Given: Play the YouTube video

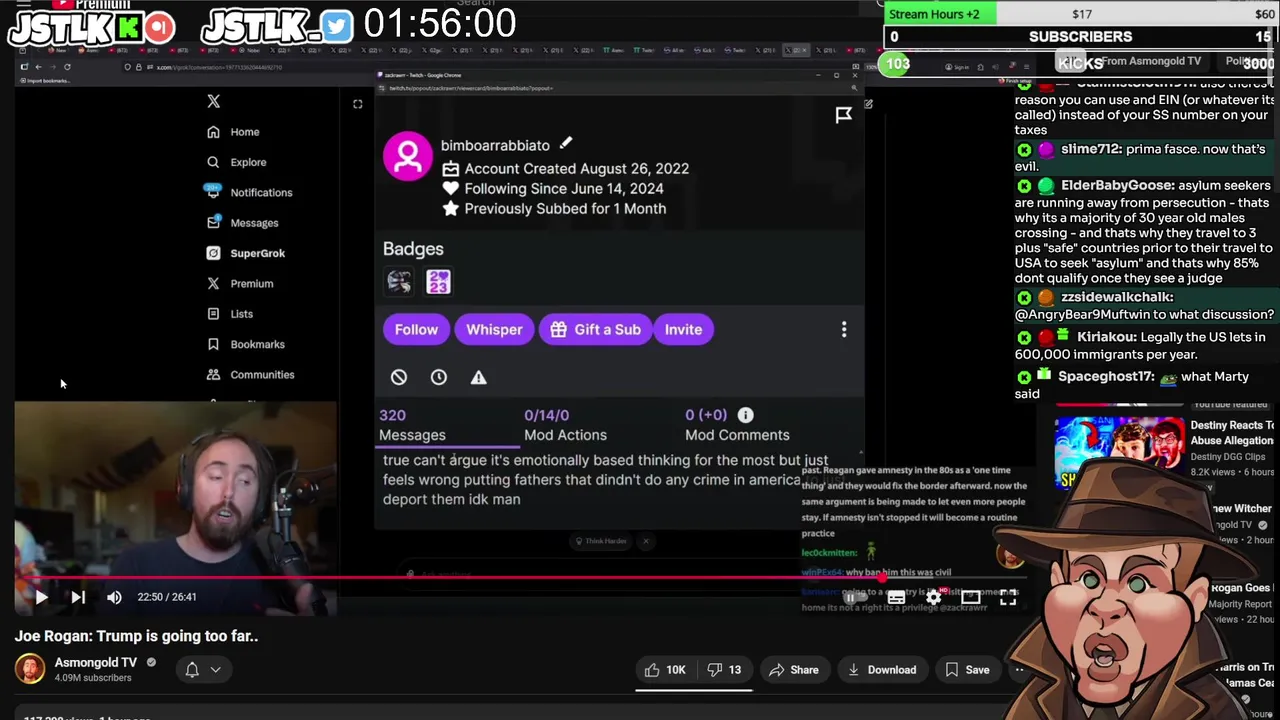Looking at the screenshot, I should (41, 597).
